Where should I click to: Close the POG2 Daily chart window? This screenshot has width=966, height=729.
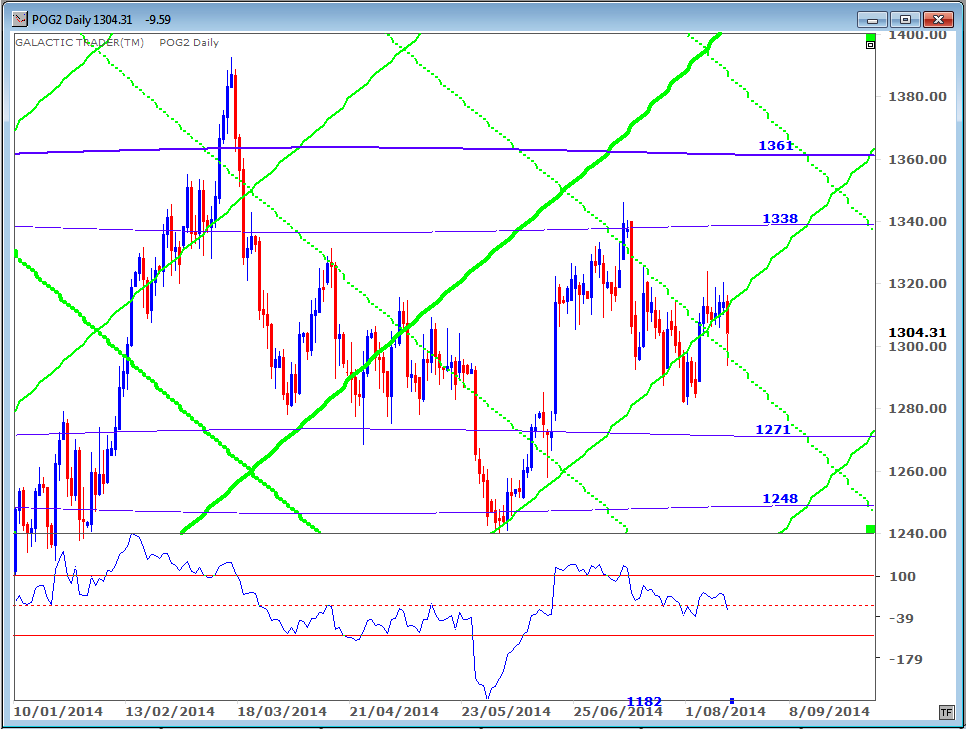938,20
